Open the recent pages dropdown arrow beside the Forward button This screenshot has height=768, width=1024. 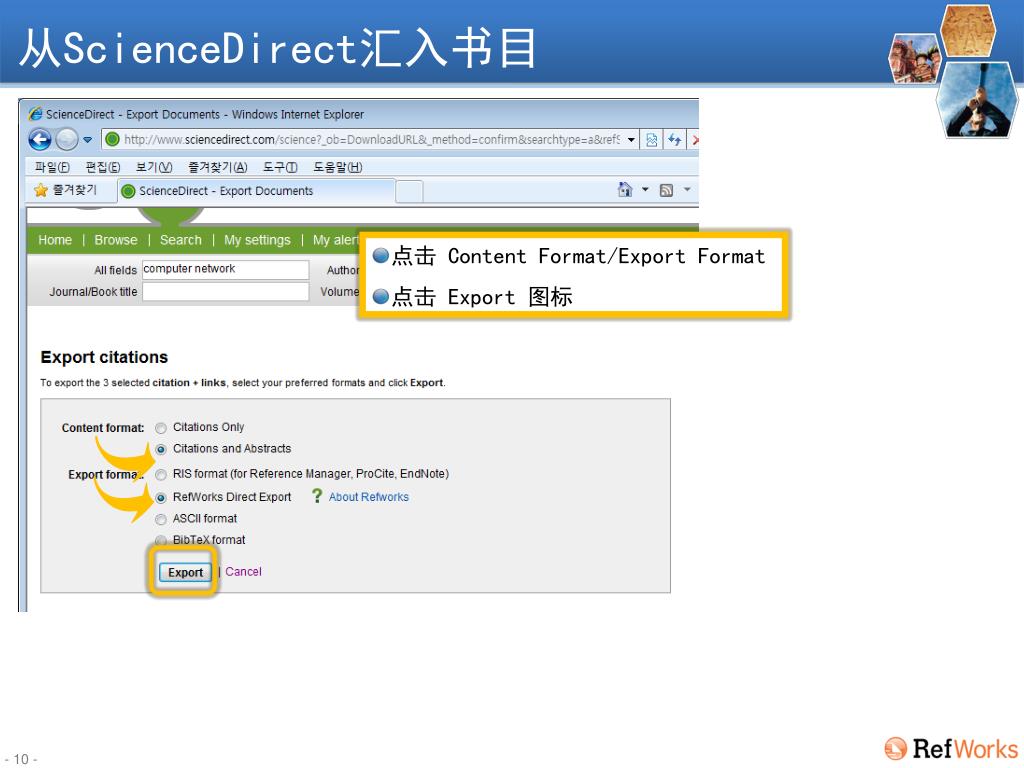[88, 139]
